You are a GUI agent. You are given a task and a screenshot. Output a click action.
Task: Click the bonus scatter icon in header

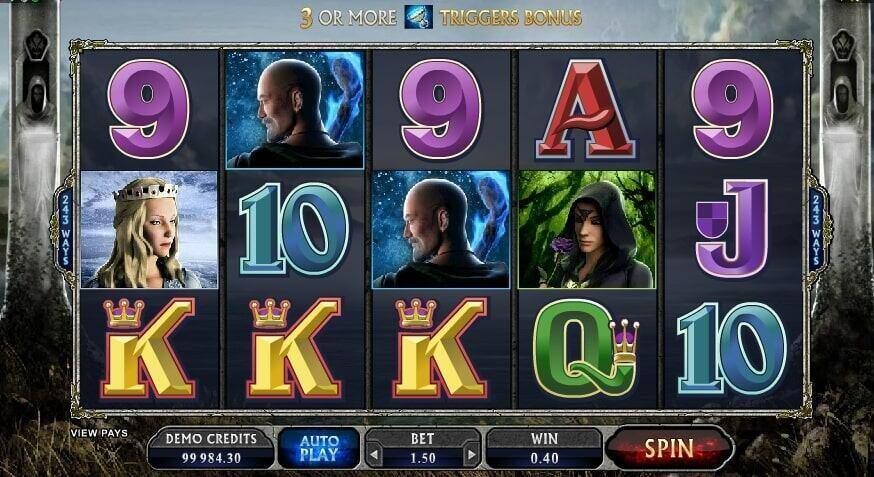pyautogui.click(x=419, y=17)
